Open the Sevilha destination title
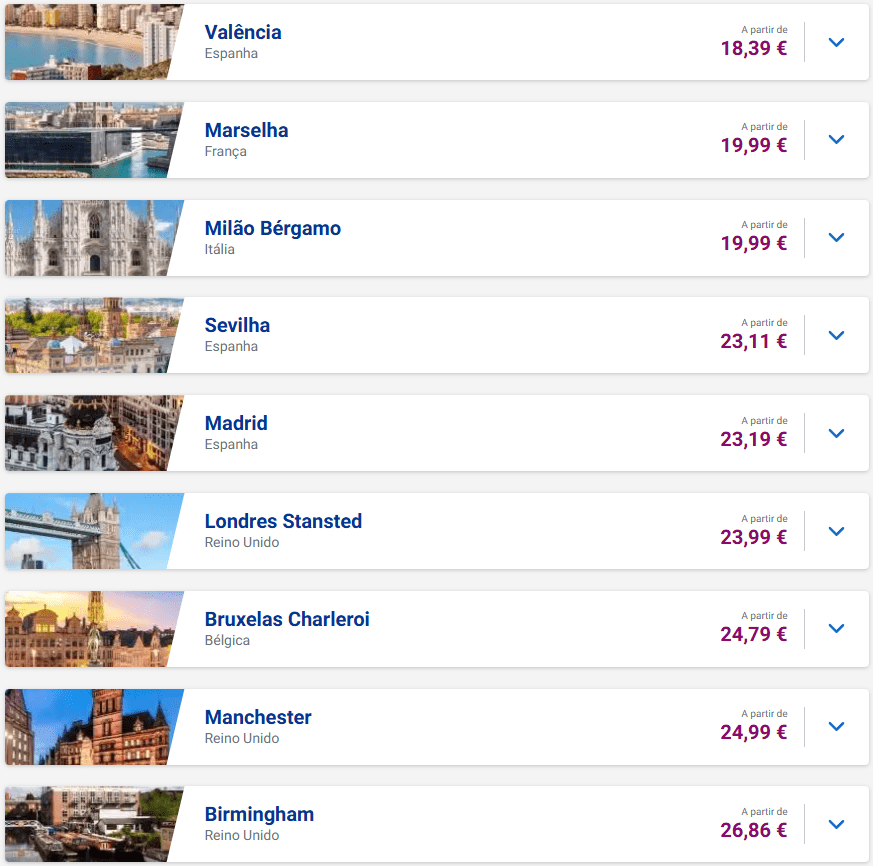 237,325
